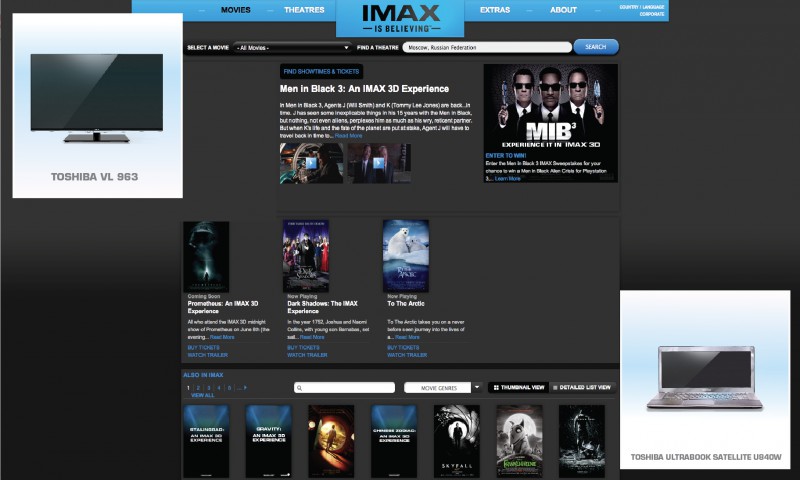
Task: Buy tickets for Prometheus
Action: pyautogui.click(x=203, y=347)
